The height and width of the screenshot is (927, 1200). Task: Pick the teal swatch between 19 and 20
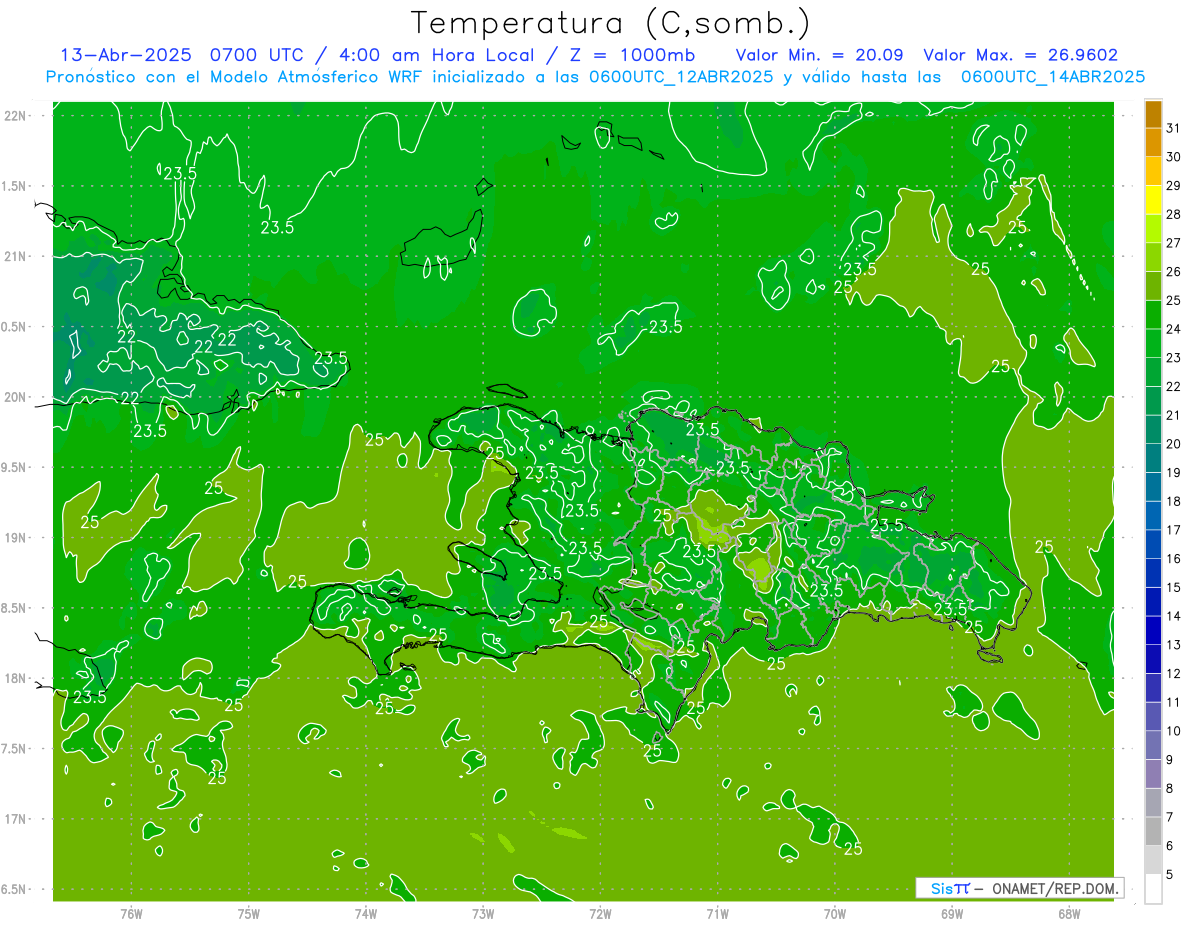click(1153, 459)
